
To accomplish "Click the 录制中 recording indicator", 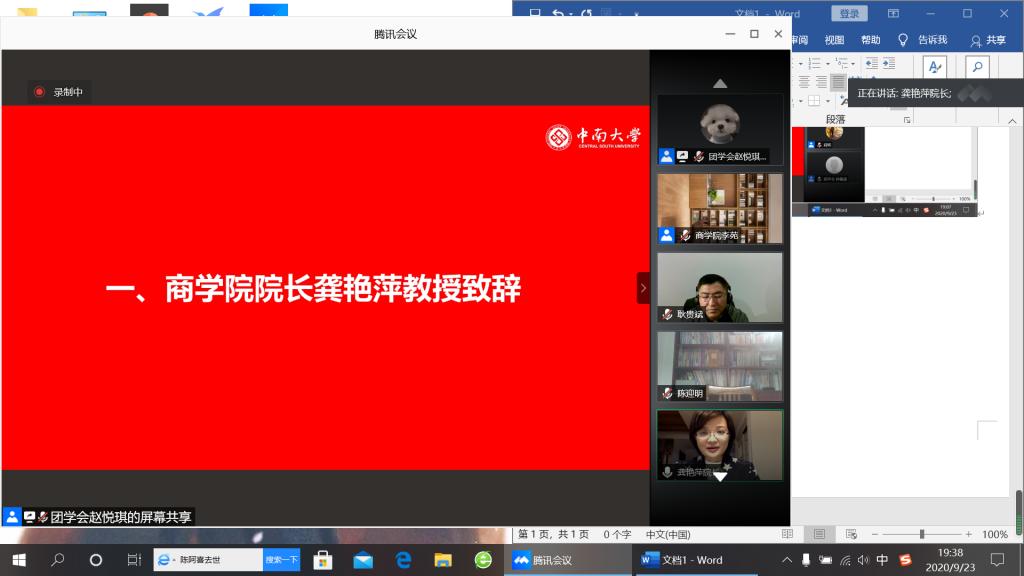I will (59, 92).
